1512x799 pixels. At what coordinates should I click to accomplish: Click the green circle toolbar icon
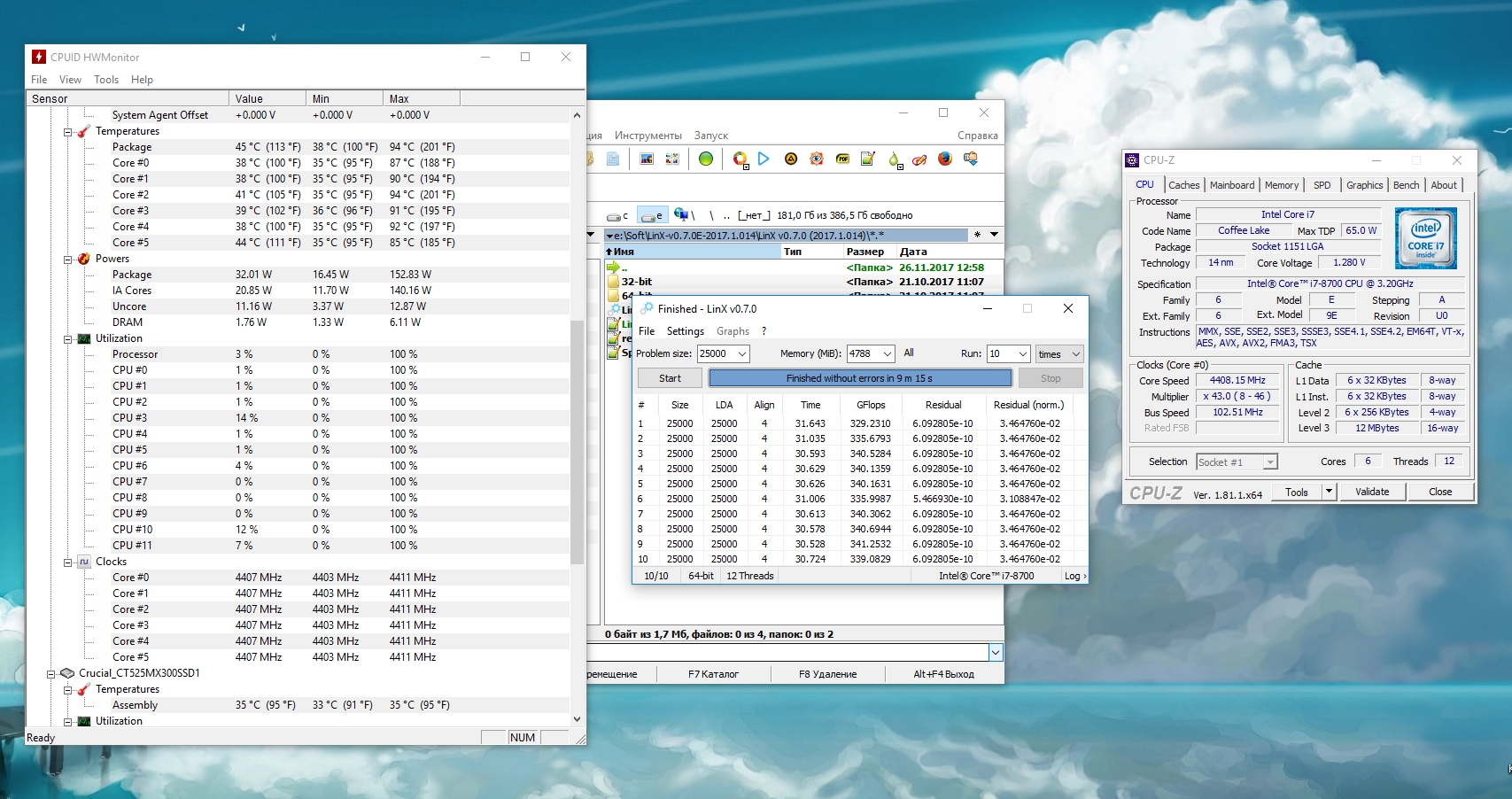tap(706, 159)
